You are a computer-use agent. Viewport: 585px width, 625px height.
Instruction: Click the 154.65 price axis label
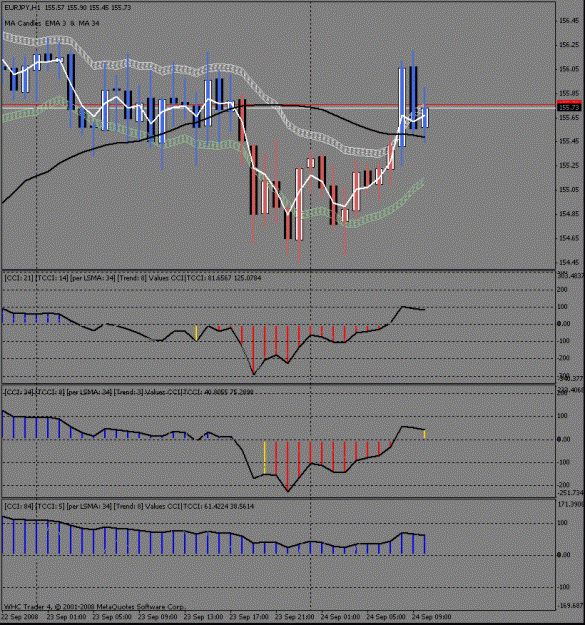click(x=569, y=238)
